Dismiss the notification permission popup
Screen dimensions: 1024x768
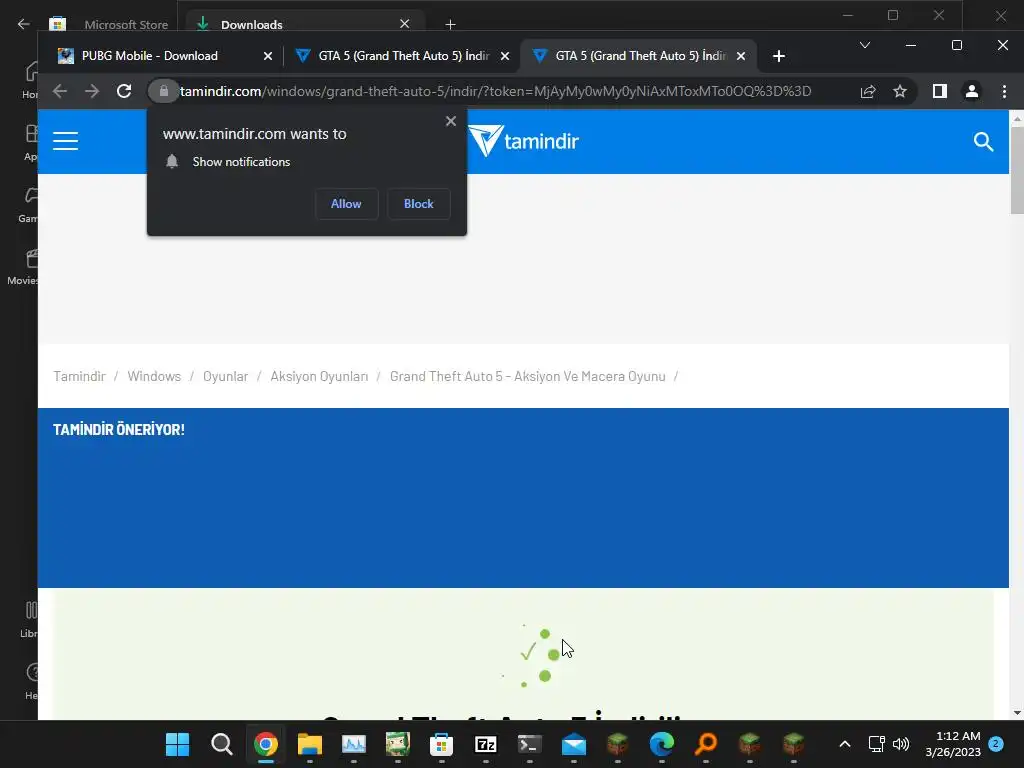(451, 121)
